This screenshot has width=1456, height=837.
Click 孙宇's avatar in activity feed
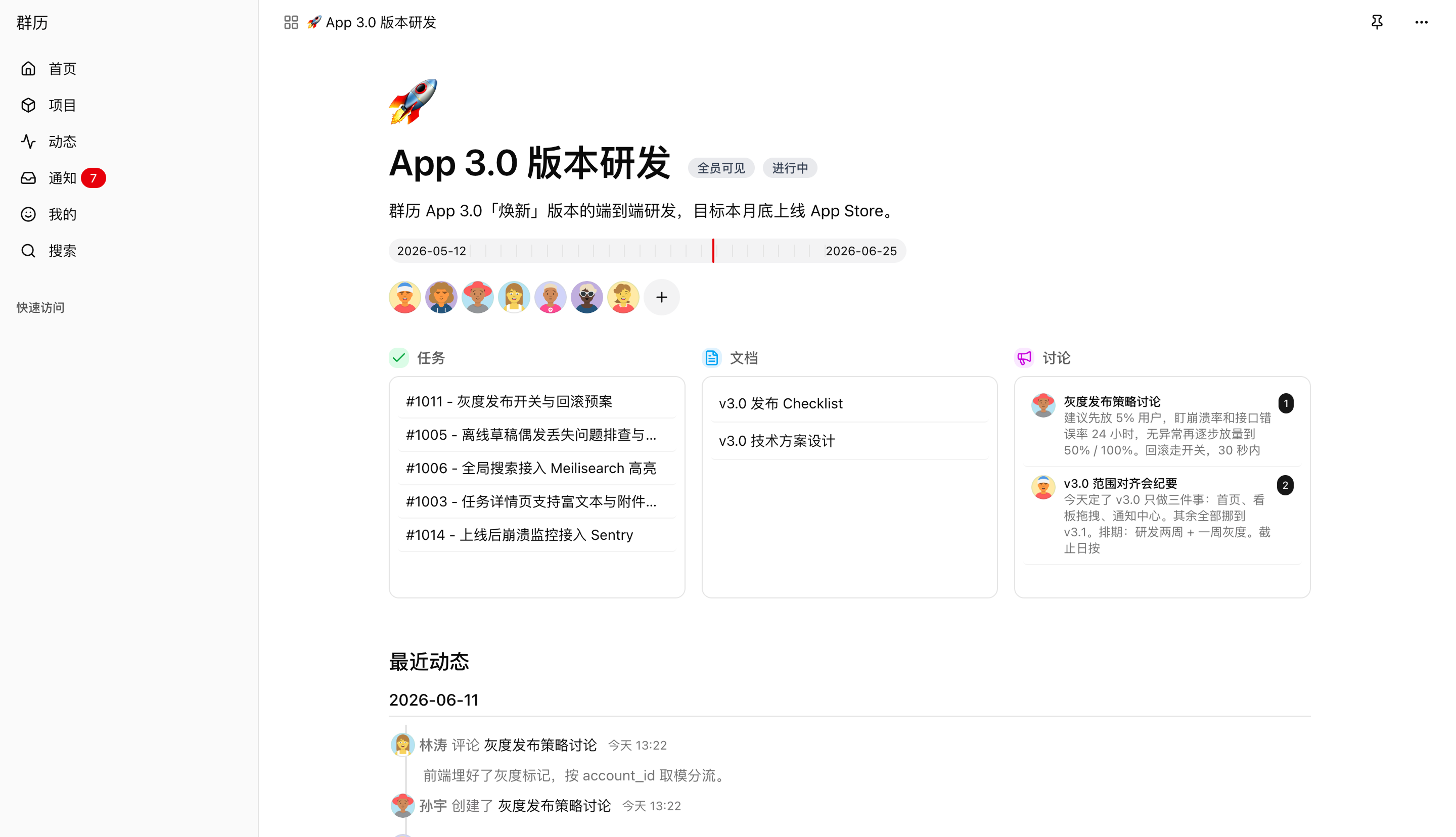point(402,806)
